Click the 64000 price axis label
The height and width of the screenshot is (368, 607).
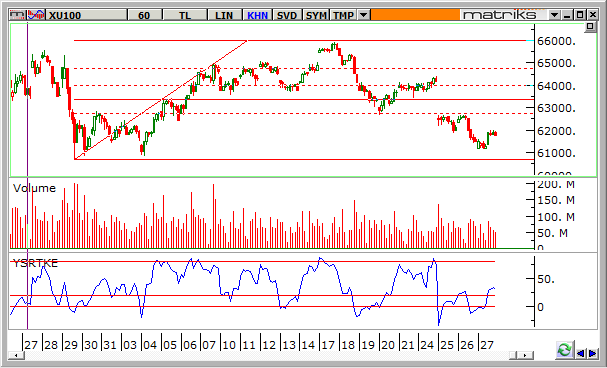point(556,86)
